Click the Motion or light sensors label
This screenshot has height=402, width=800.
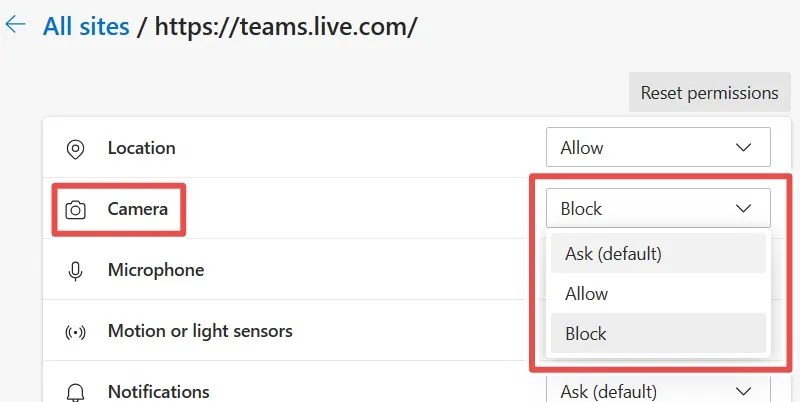tap(200, 331)
